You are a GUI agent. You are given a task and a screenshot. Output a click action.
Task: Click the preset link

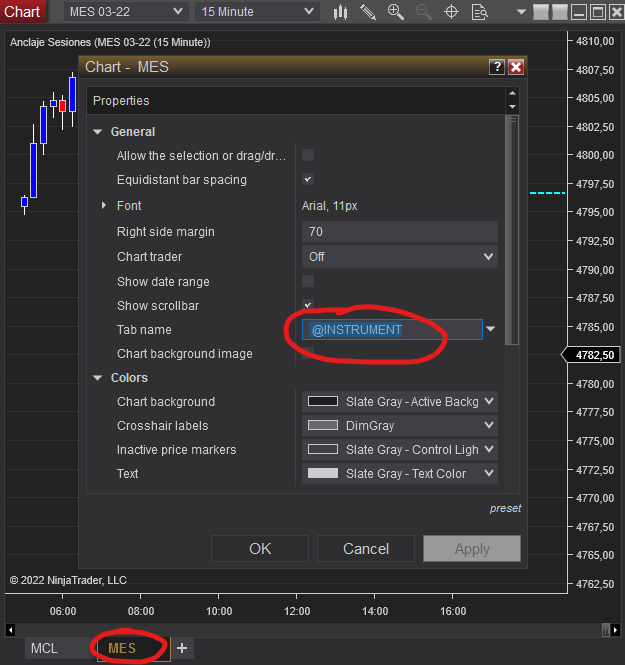(505, 508)
